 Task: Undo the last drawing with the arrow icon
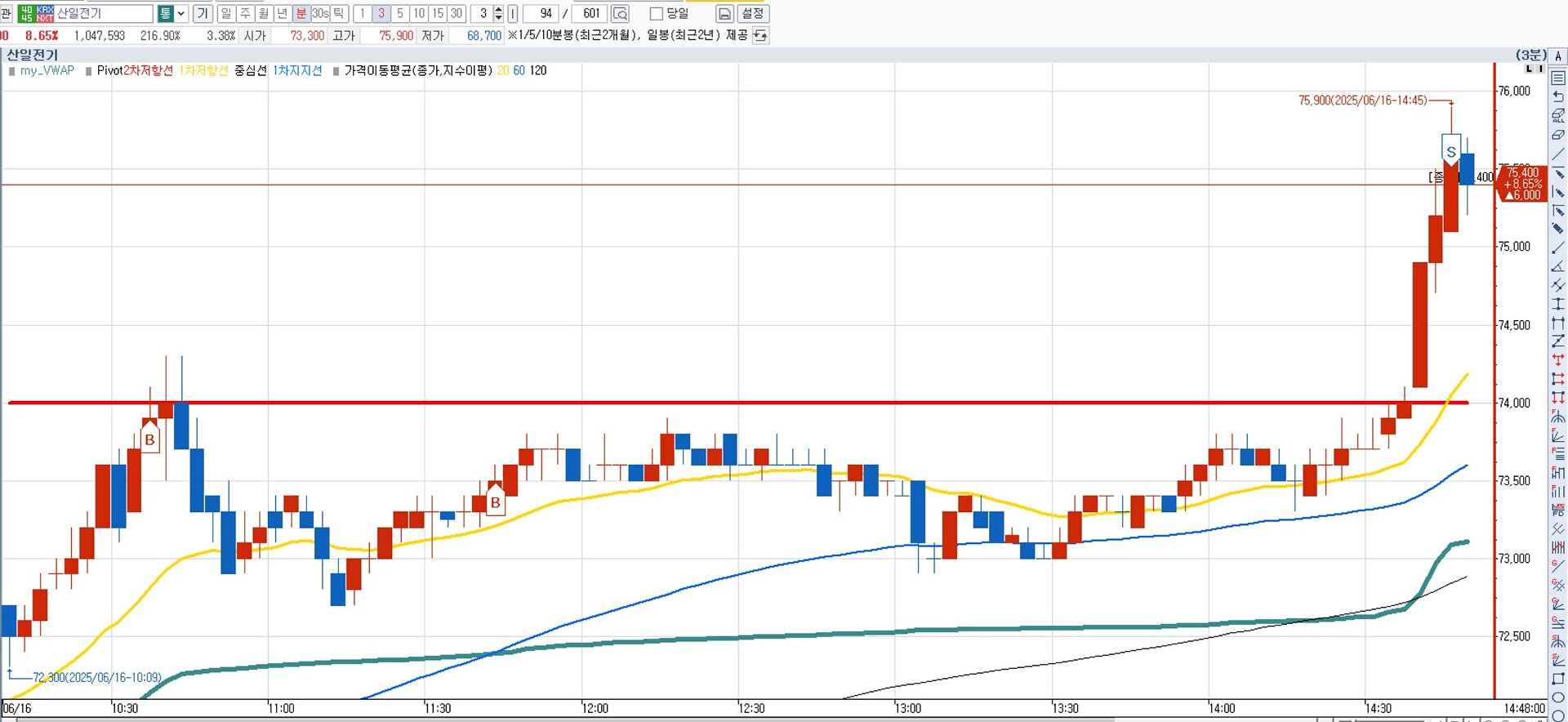[1558, 96]
